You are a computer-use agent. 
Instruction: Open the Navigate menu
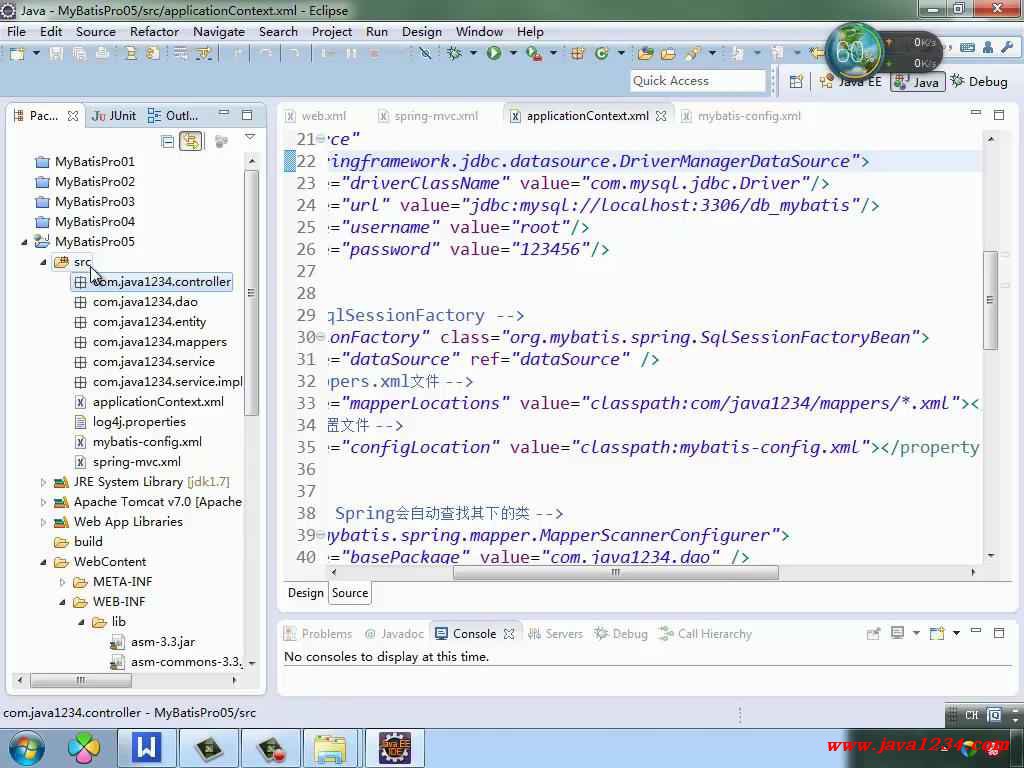(x=219, y=31)
